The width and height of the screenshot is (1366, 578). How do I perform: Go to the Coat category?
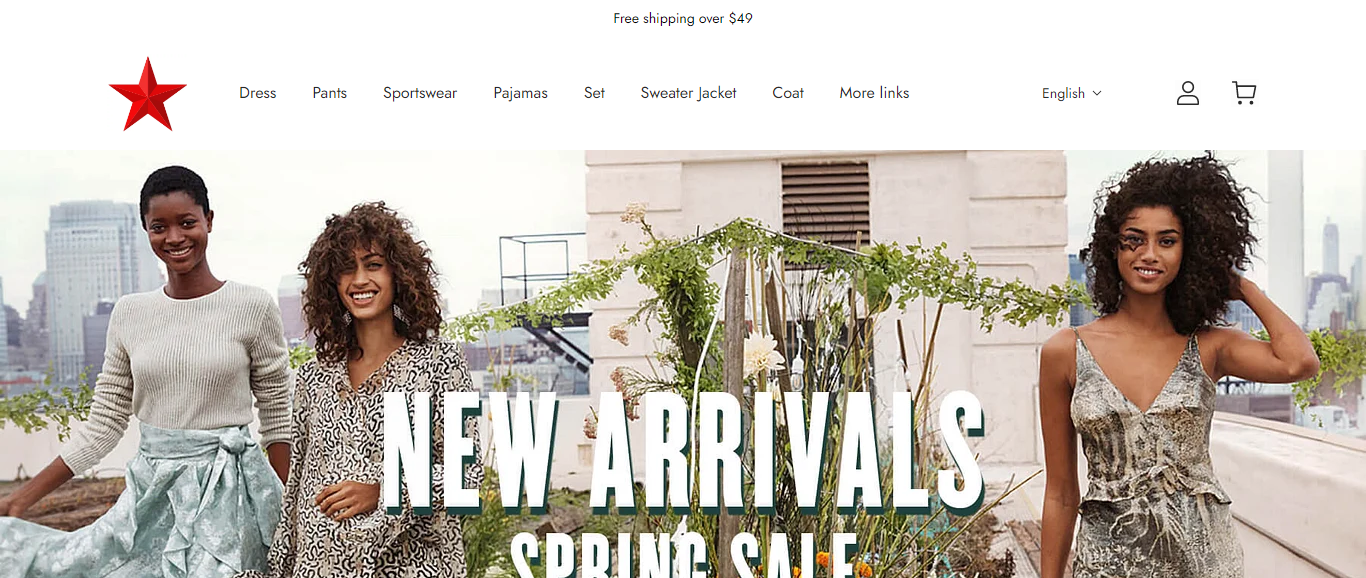click(x=788, y=93)
